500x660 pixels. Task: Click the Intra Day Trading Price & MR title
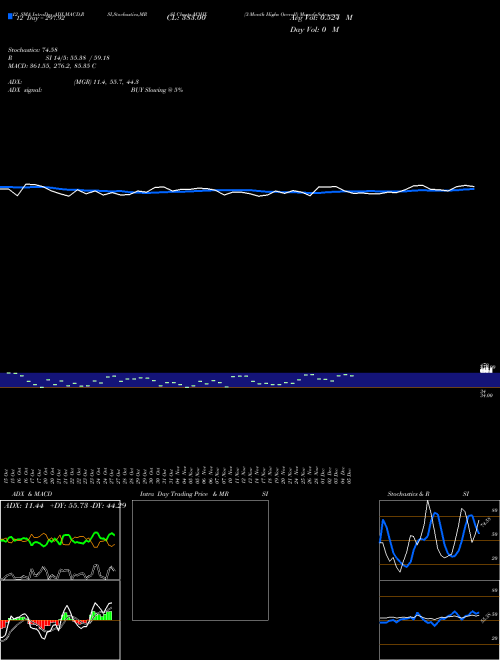(x=184, y=494)
